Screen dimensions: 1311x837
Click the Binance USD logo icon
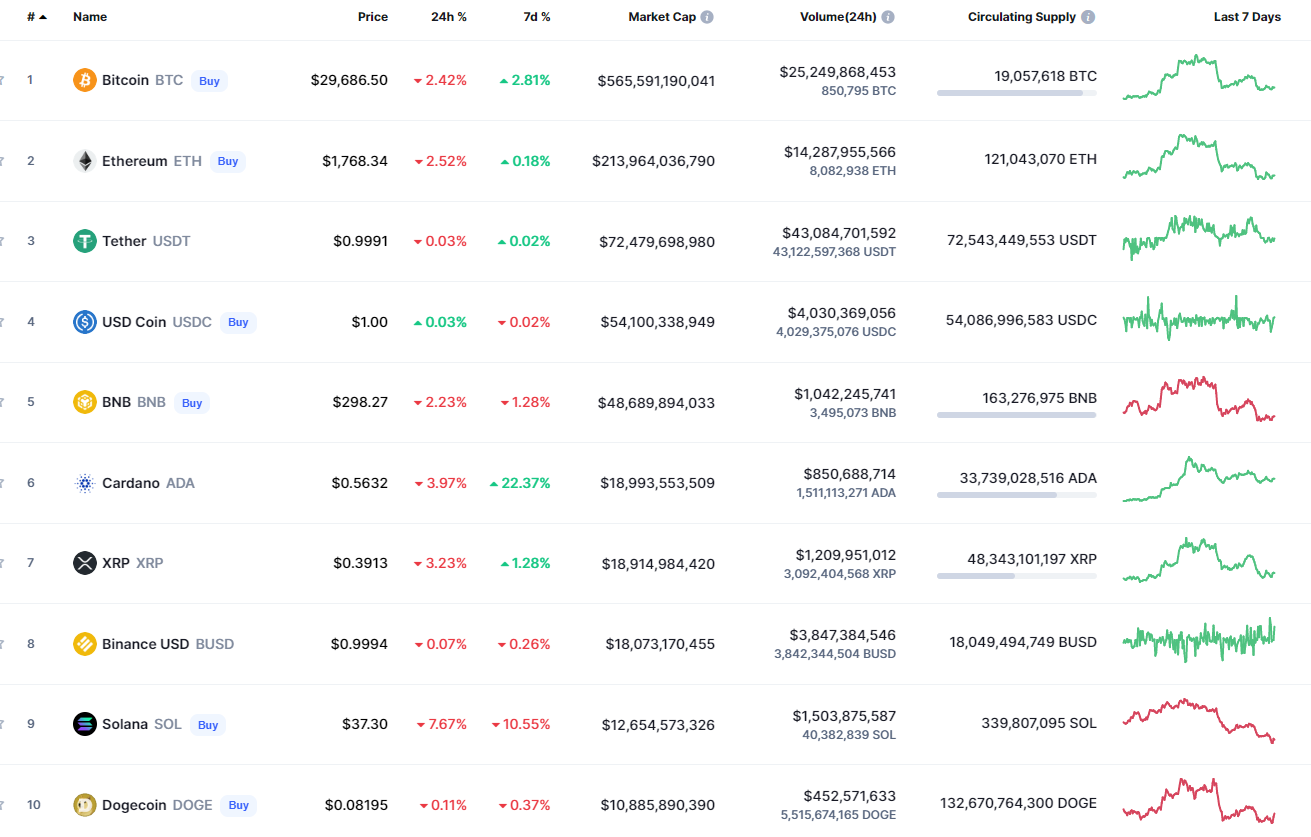(85, 644)
